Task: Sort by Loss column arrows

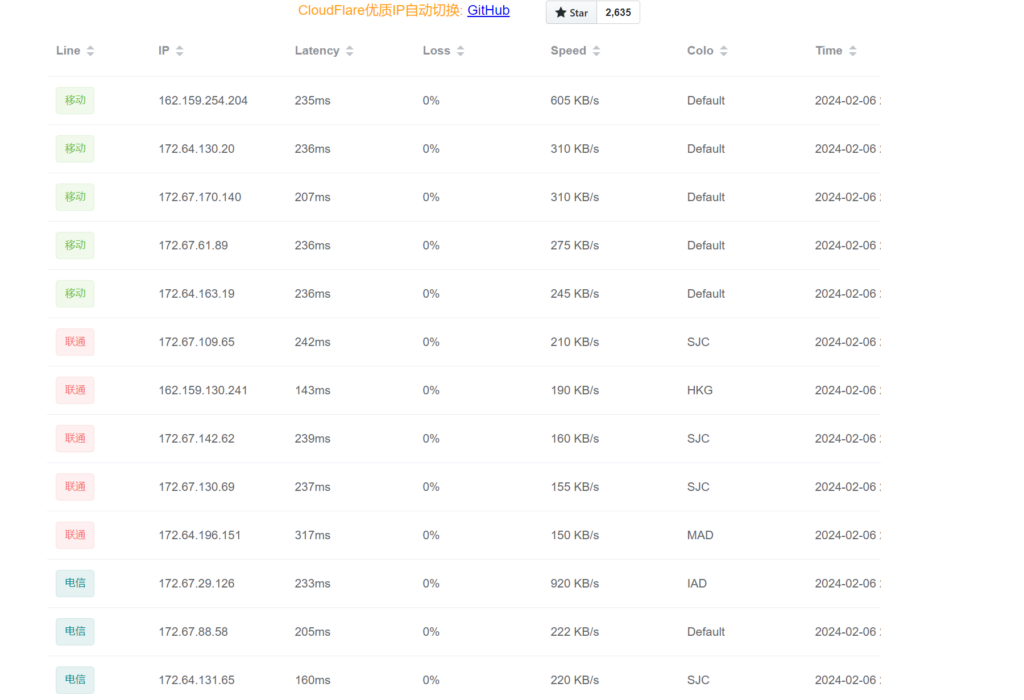Action: [x=460, y=51]
